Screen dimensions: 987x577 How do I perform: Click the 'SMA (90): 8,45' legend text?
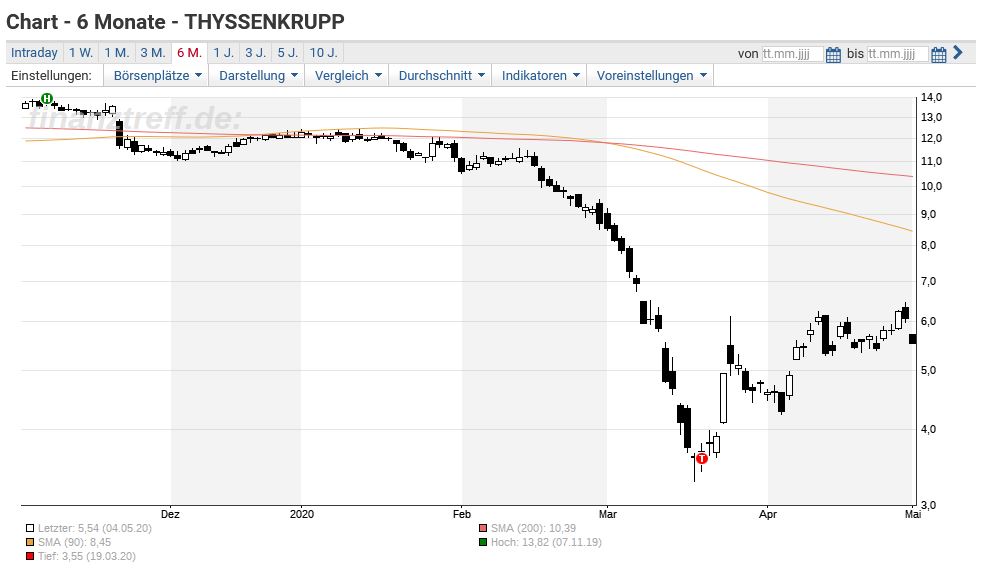(74, 542)
